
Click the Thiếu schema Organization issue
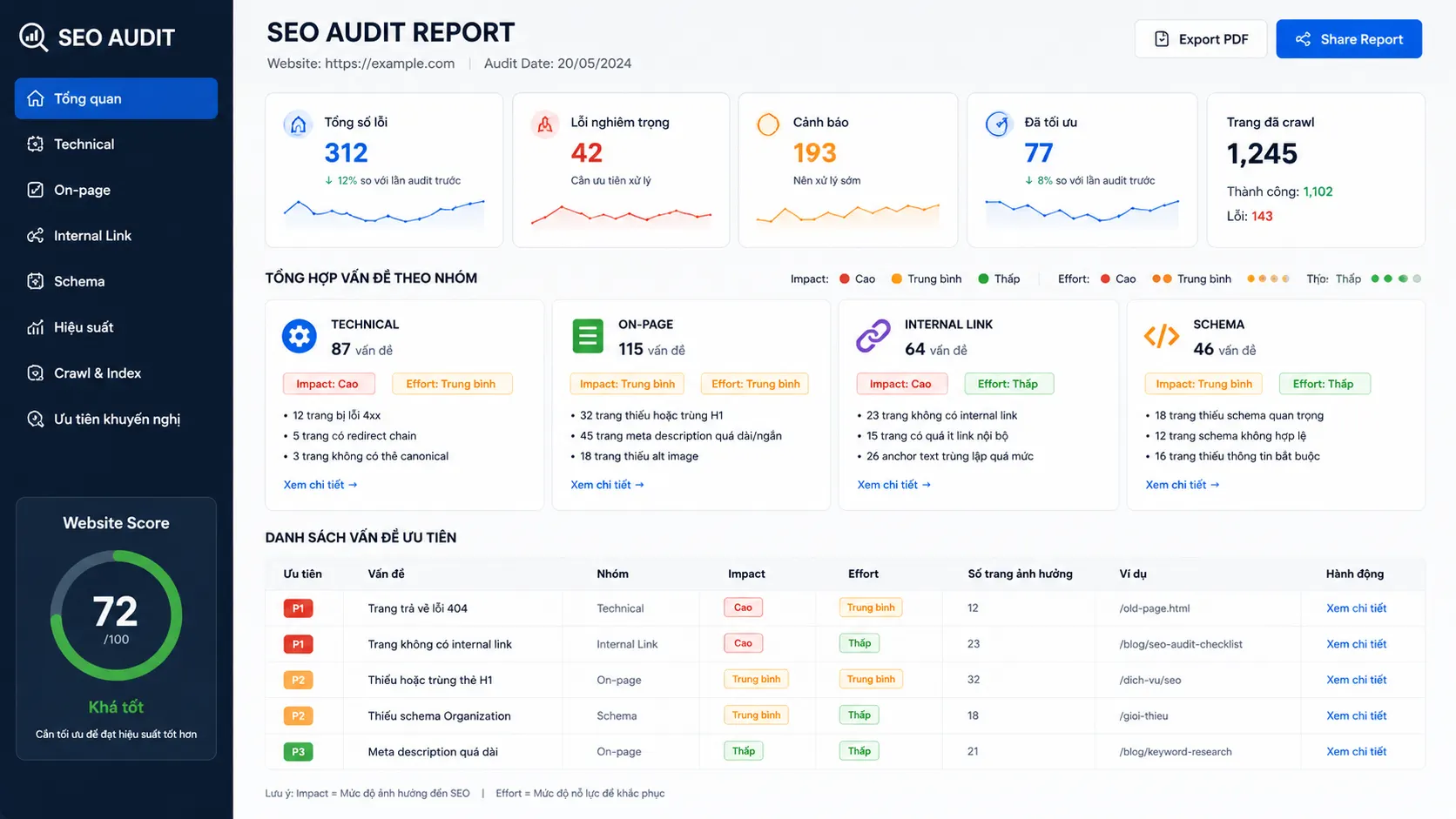[439, 715]
